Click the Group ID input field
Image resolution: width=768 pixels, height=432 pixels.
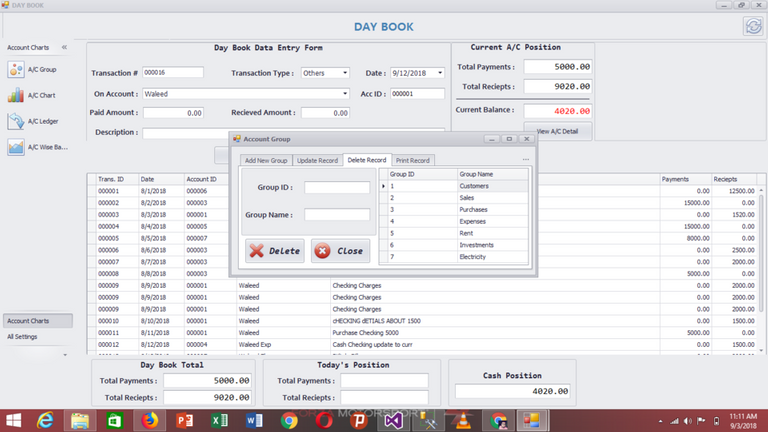(337, 187)
